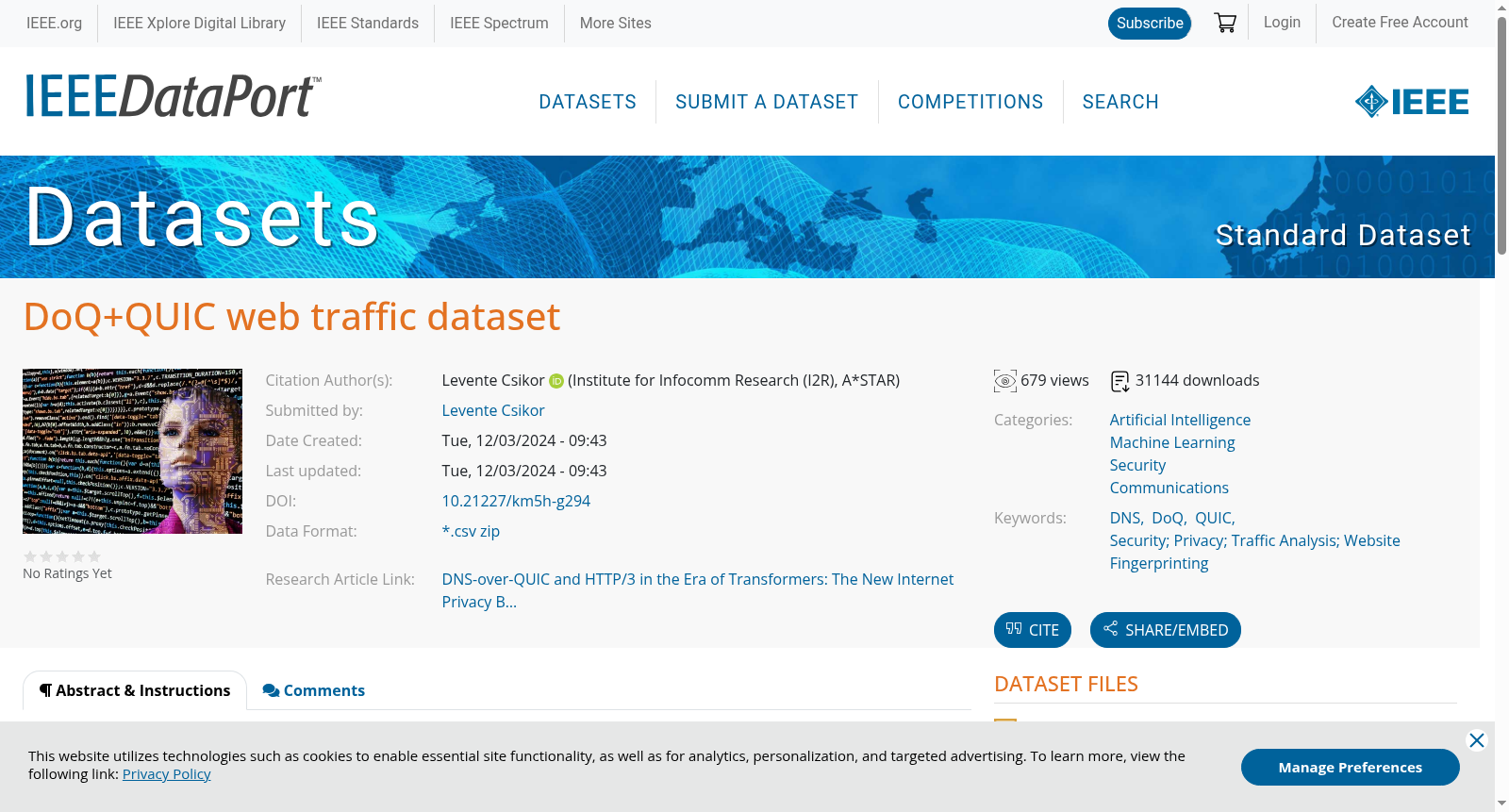Click the Website Fingerprinting keyword link

click(1254, 553)
